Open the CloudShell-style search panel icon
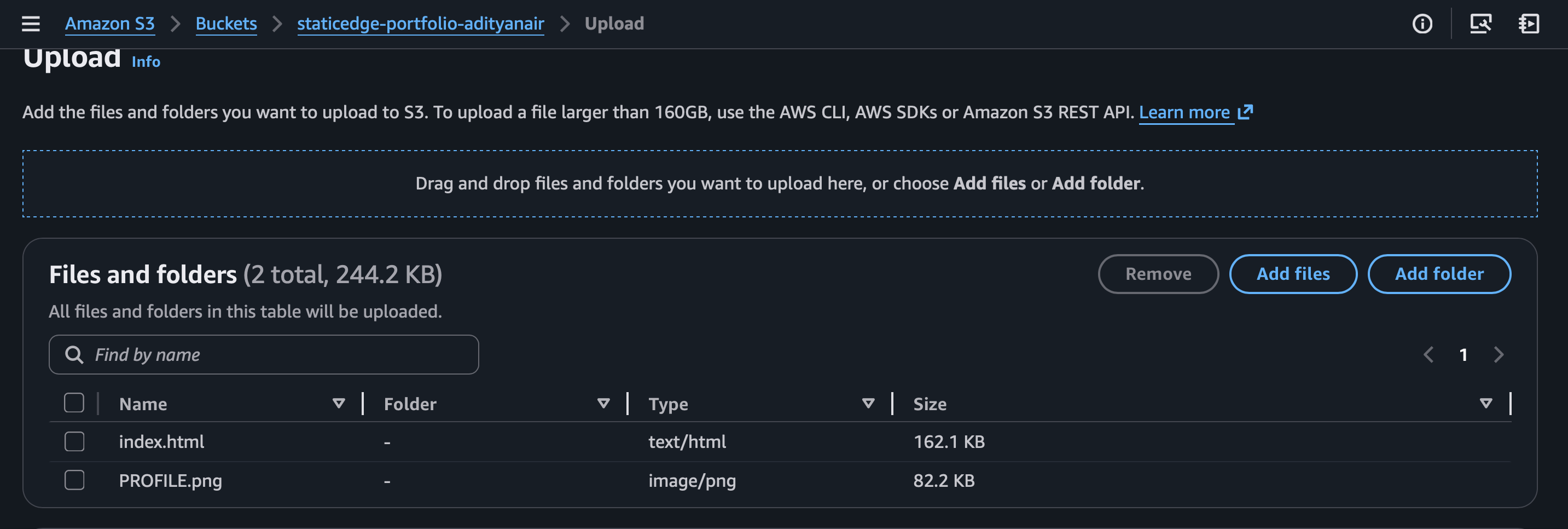This screenshot has height=529, width=1568. point(1480,24)
